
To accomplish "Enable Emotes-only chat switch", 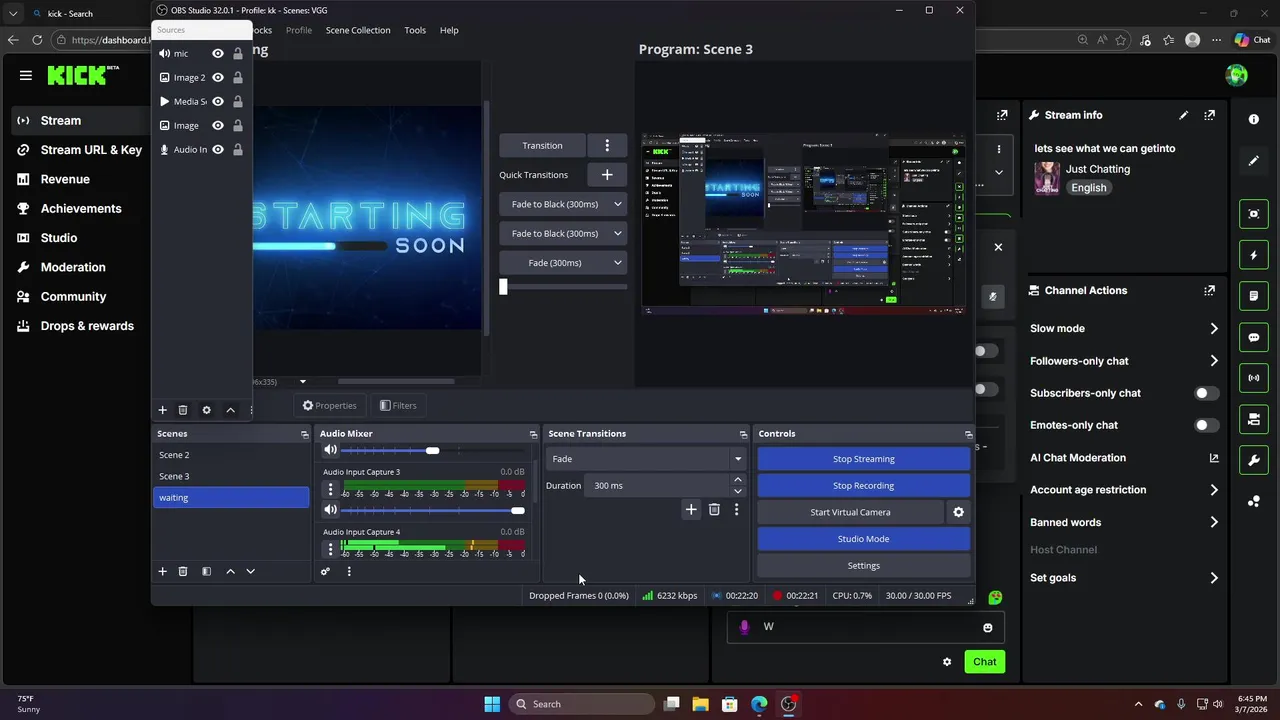I will 1207,425.
